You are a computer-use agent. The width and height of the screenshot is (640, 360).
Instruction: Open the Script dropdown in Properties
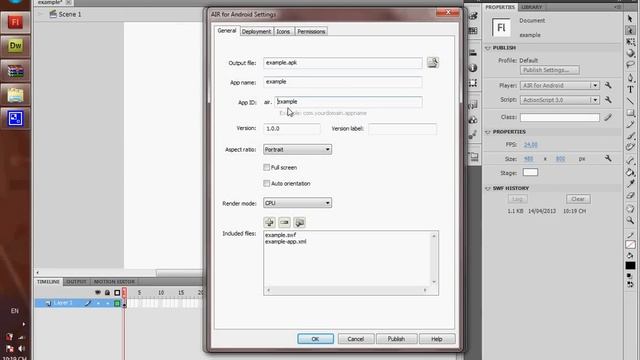coord(560,100)
